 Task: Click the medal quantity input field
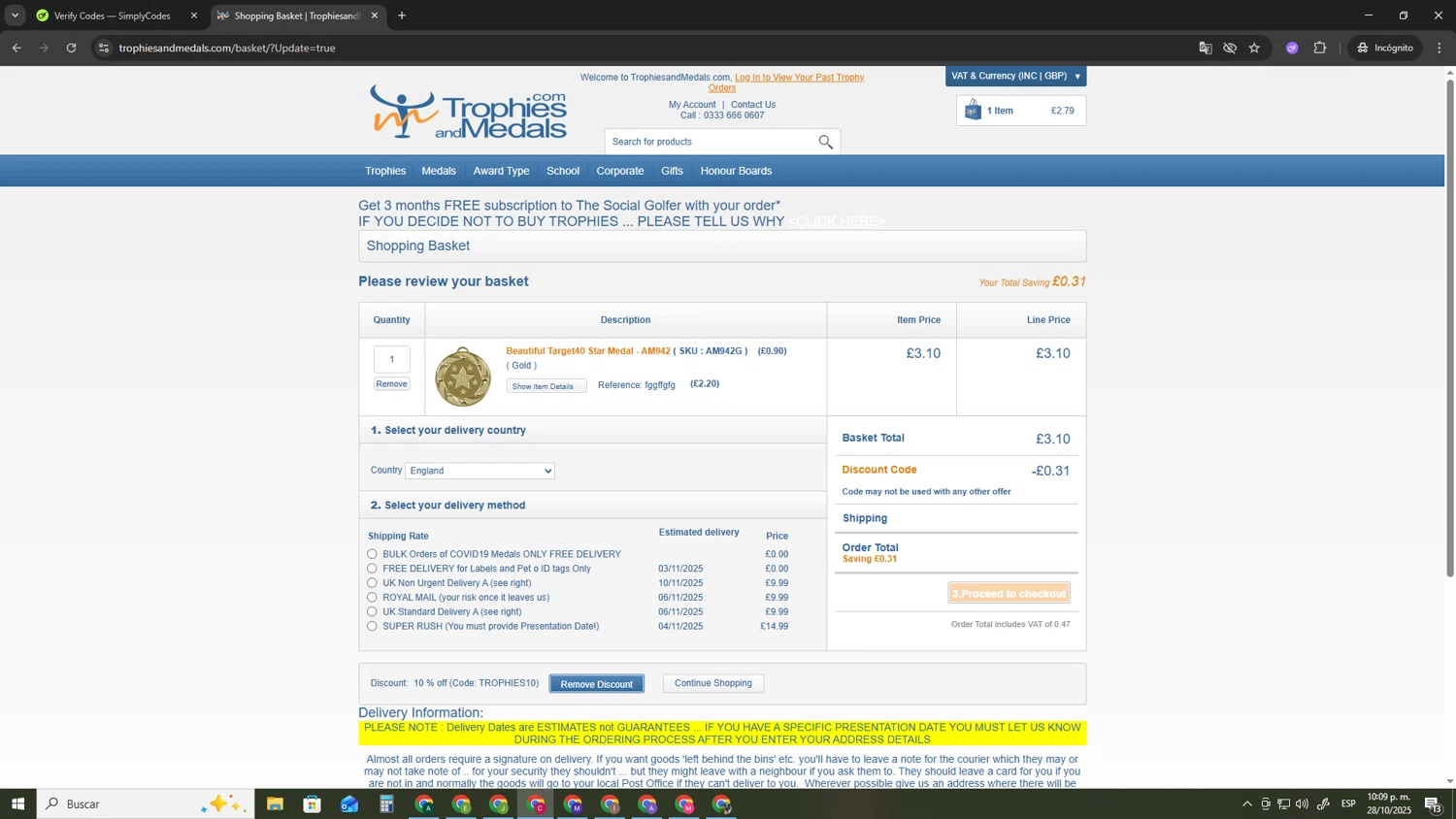point(391,359)
